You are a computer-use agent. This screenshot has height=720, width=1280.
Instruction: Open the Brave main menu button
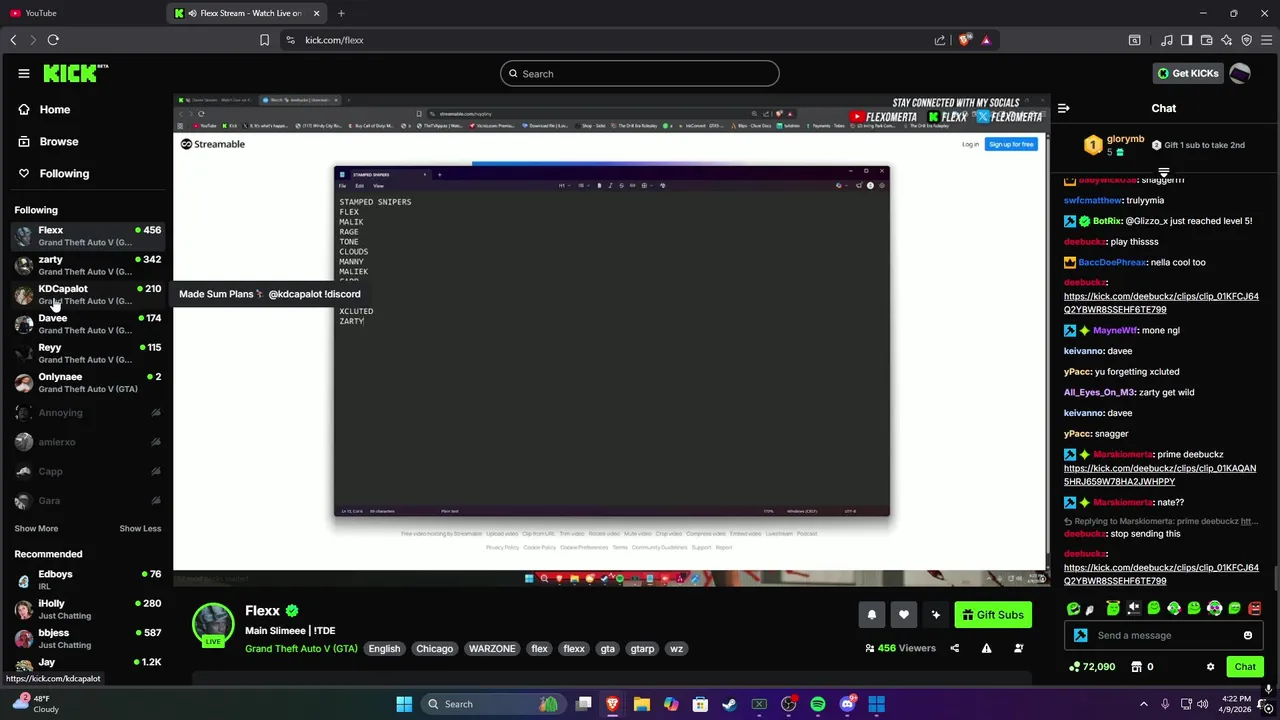(x=1266, y=40)
